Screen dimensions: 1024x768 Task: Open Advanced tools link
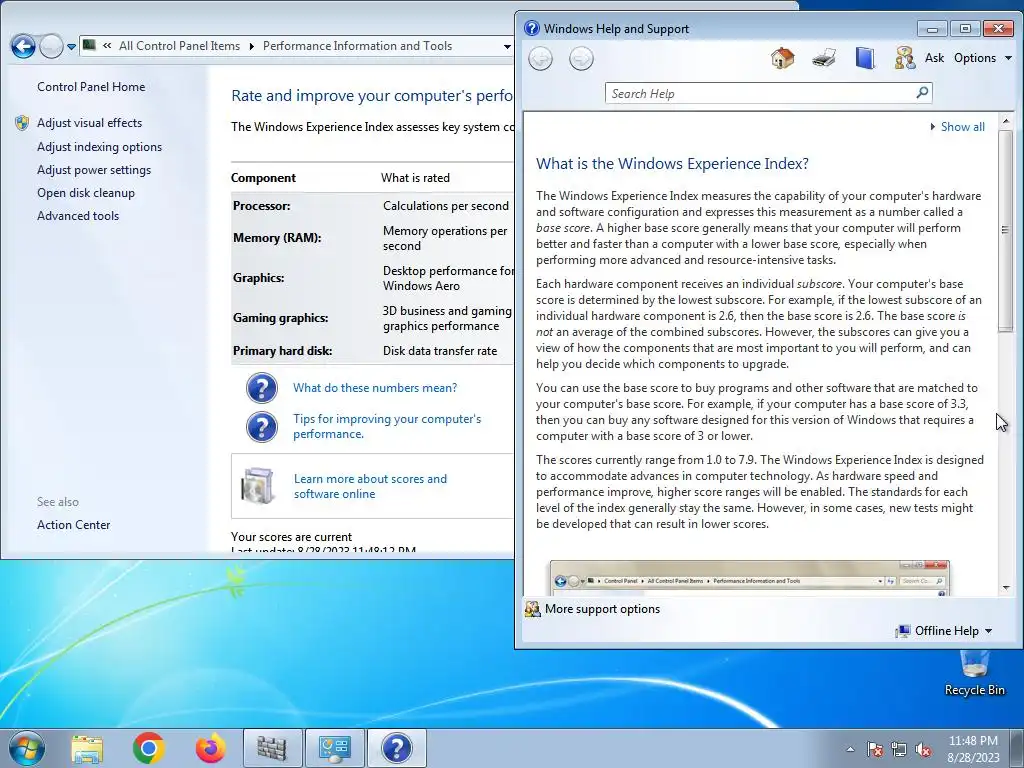(78, 216)
